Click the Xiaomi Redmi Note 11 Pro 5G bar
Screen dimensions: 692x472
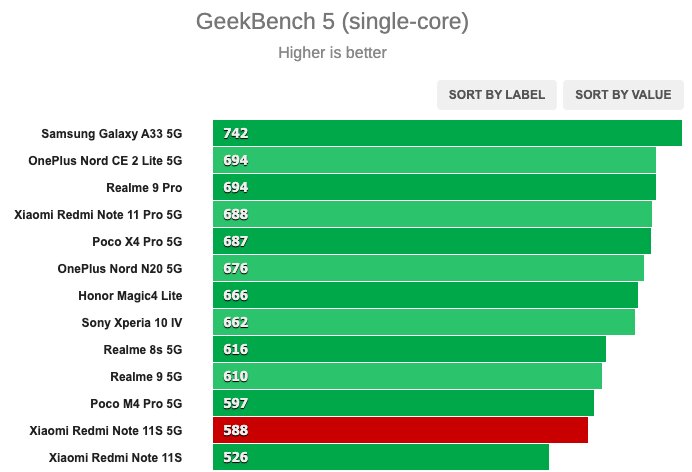[x=432, y=214]
